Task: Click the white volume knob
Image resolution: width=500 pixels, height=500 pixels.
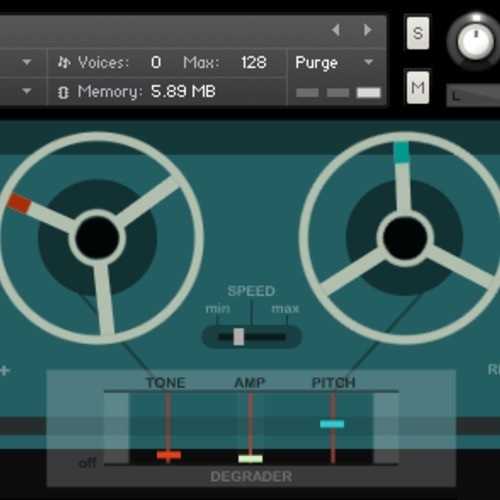Action: click(x=476, y=42)
